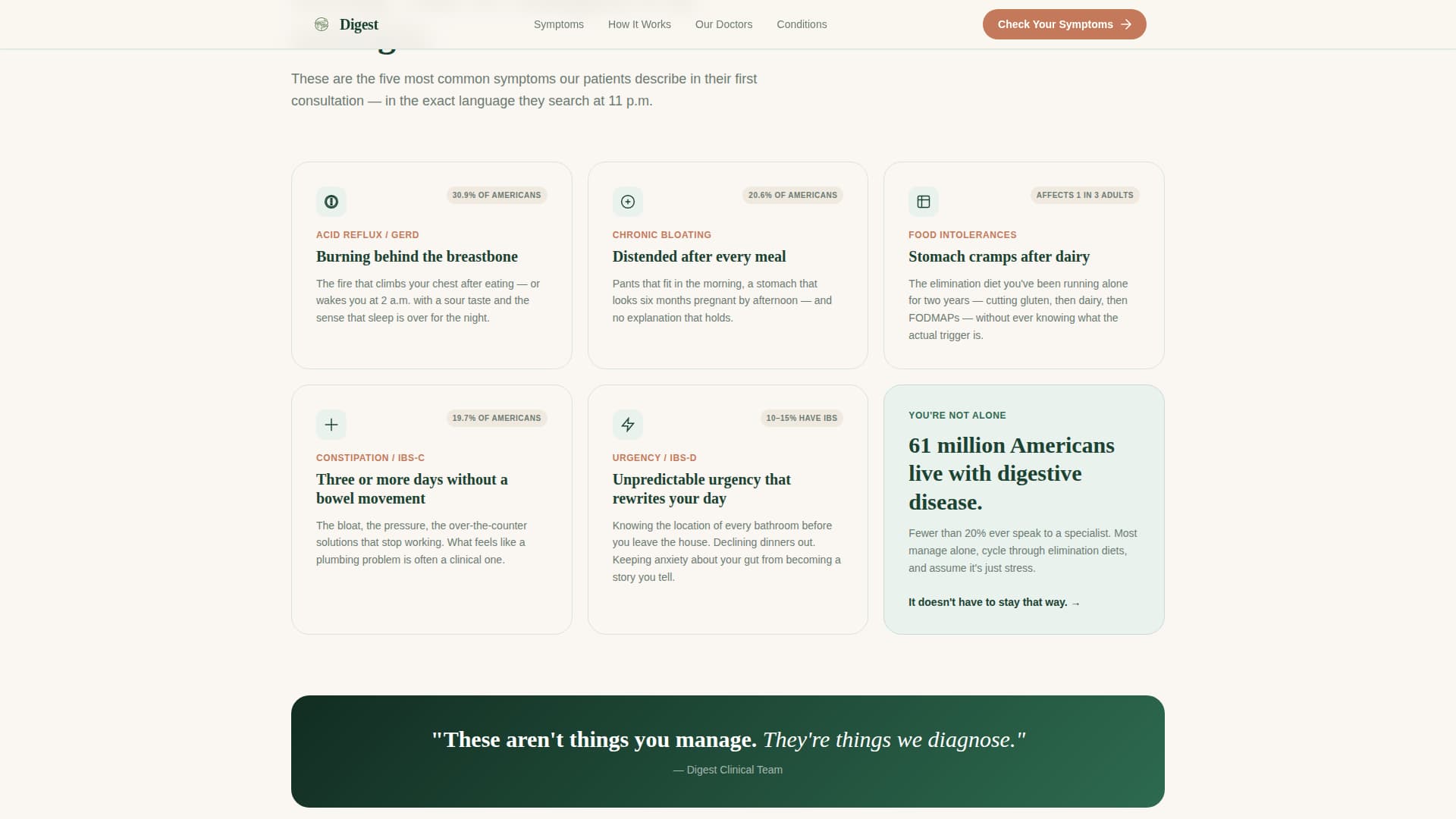
Task: Click the 'Distended after every meal' heading
Action: pyautogui.click(x=699, y=256)
